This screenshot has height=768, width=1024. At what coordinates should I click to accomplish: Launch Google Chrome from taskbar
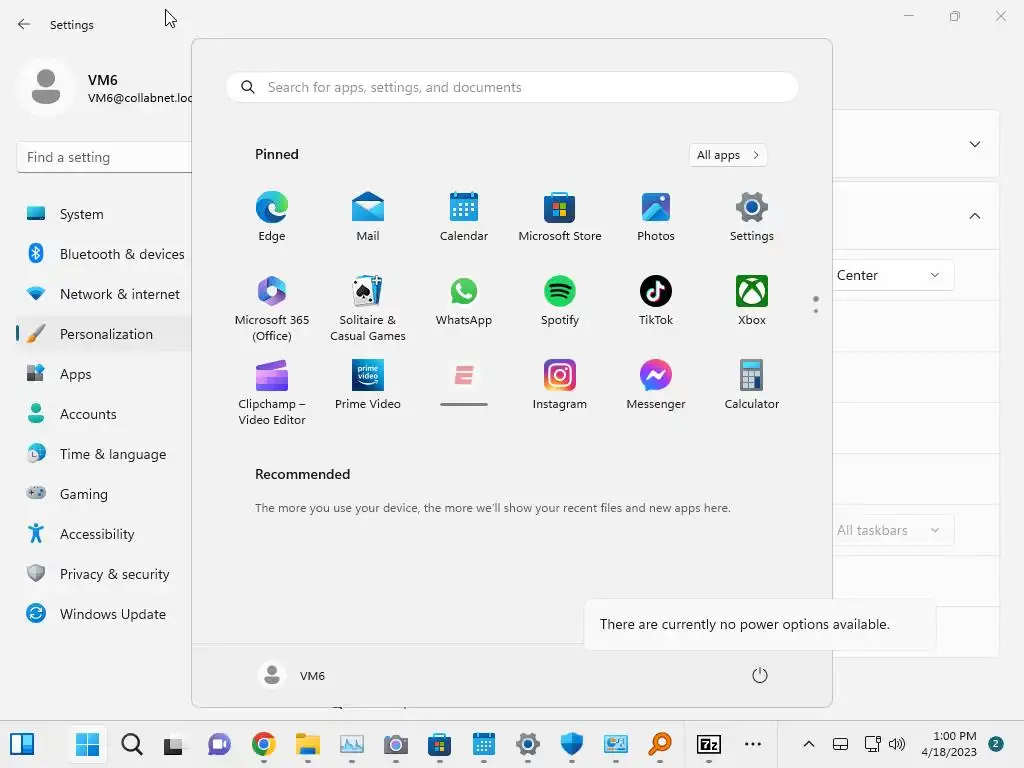click(x=263, y=744)
